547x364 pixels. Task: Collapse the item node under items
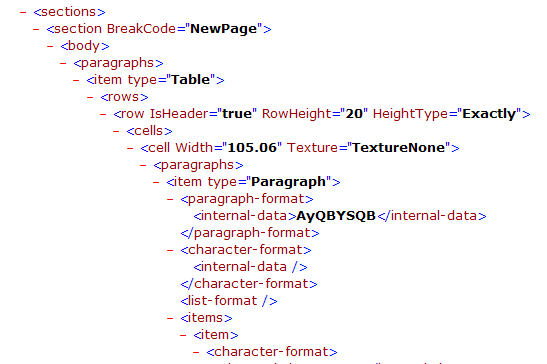click(x=183, y=336)
